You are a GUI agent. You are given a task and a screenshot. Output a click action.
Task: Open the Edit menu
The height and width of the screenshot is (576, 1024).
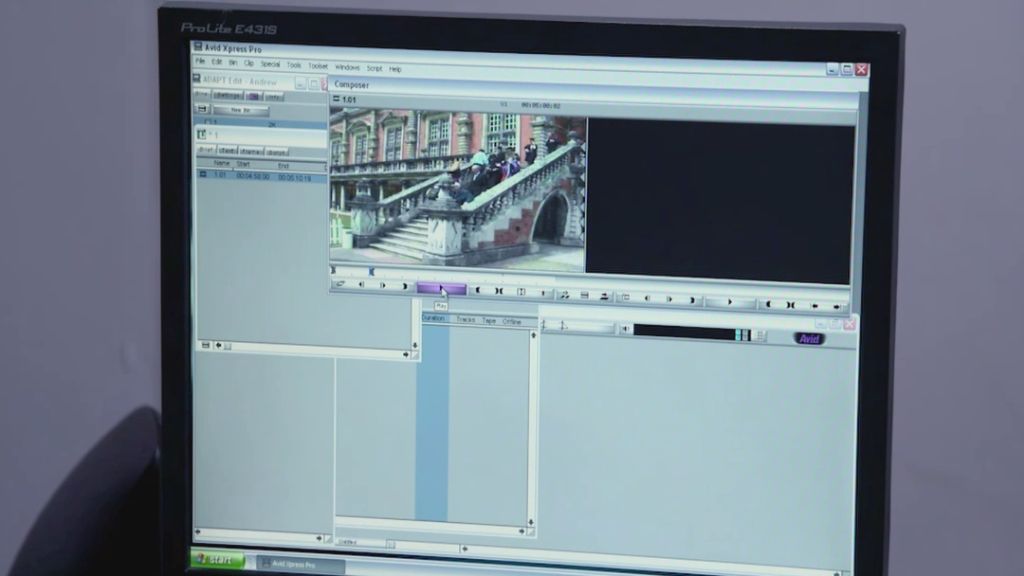coord(217,62)
